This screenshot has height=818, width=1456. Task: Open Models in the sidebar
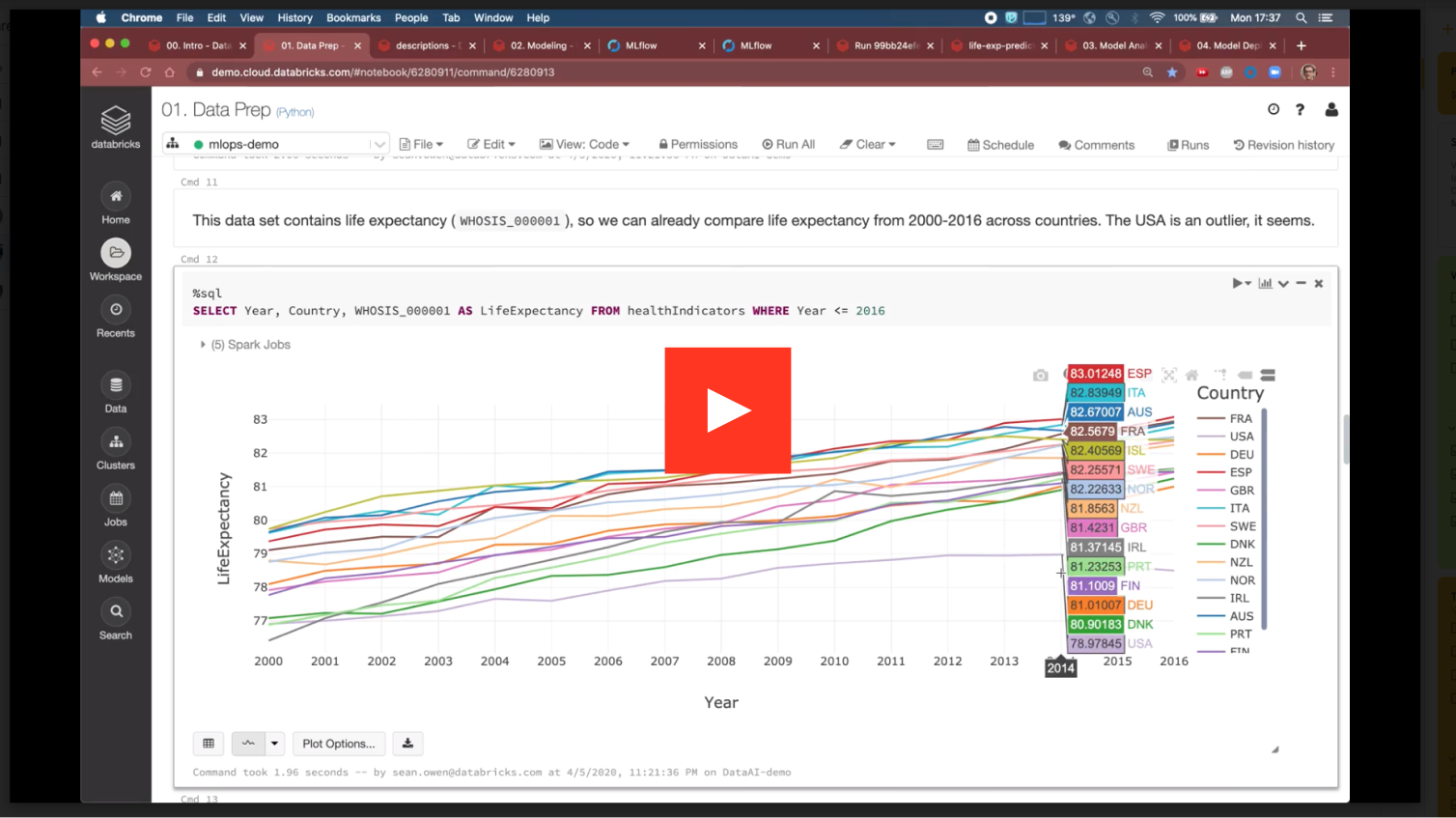tap(116, 564)
